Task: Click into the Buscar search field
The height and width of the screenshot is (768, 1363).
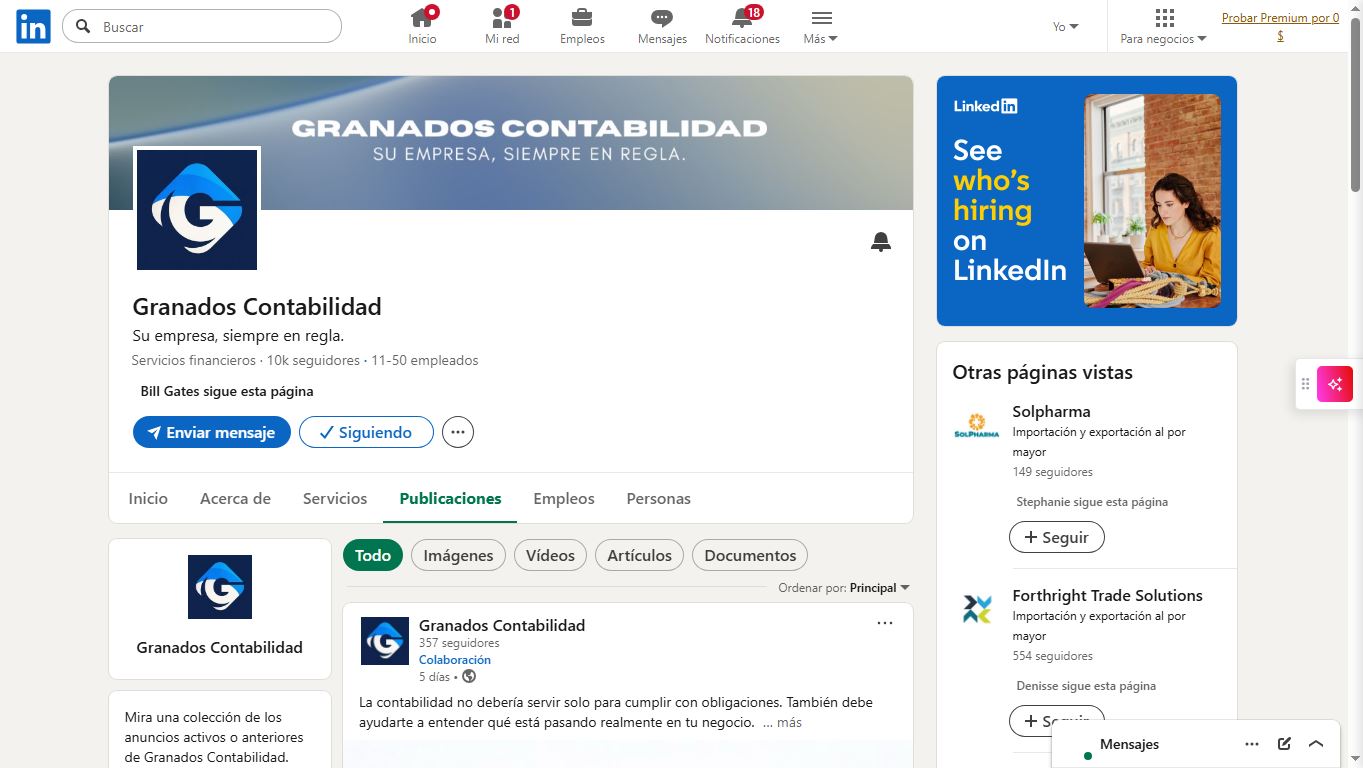Action: click(202, 26)
